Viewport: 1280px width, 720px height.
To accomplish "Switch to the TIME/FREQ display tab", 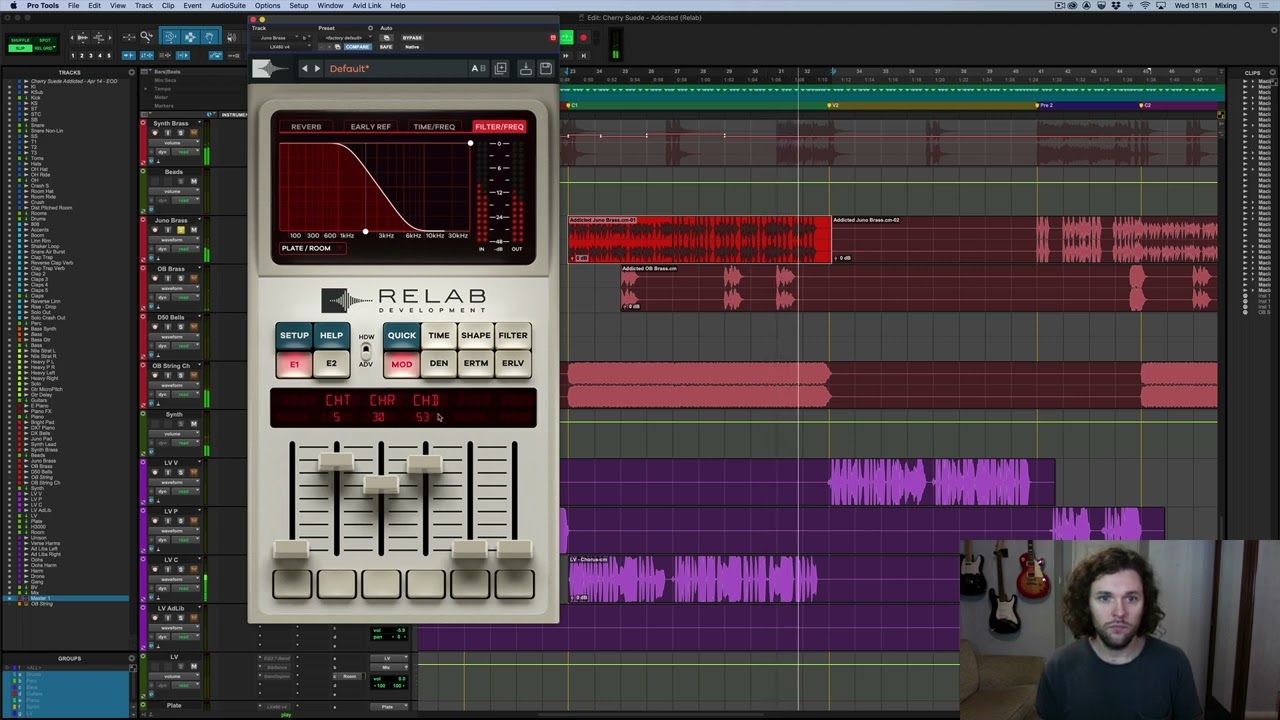I will pyautogui.click(x=434, y=127).
